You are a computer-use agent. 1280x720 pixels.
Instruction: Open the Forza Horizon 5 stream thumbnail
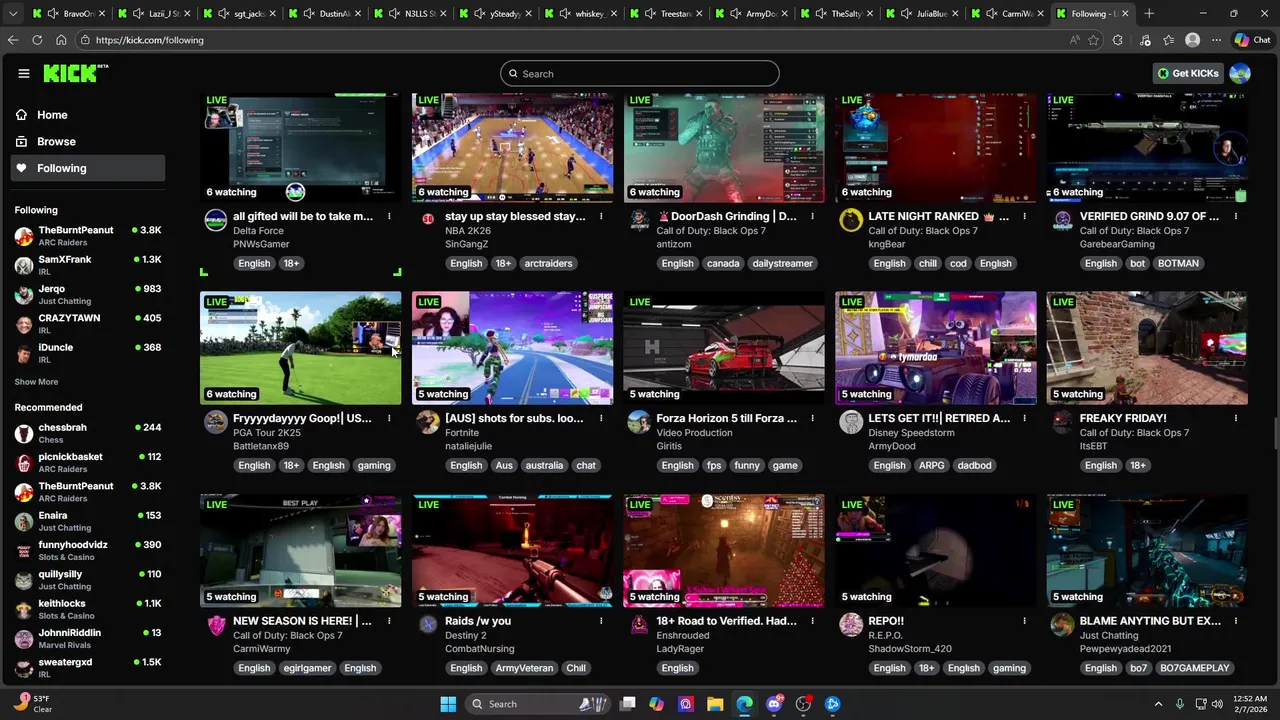click(x=724, y=349)
